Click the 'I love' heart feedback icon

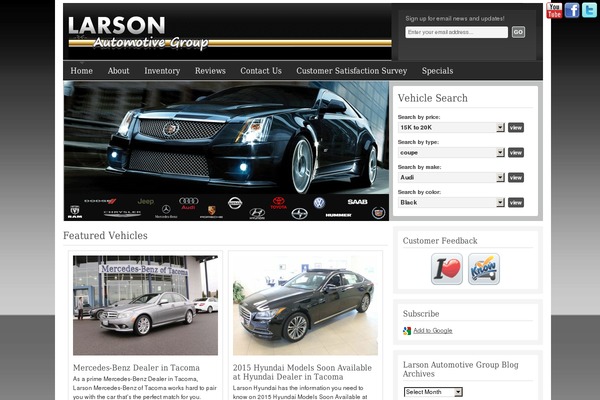point(447,269)
